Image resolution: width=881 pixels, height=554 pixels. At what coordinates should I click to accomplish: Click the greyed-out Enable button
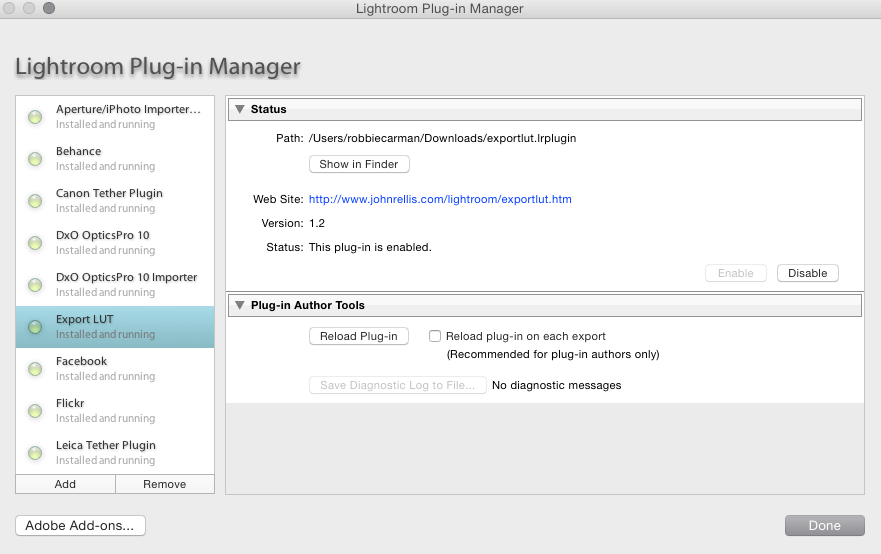pos(735,273)
